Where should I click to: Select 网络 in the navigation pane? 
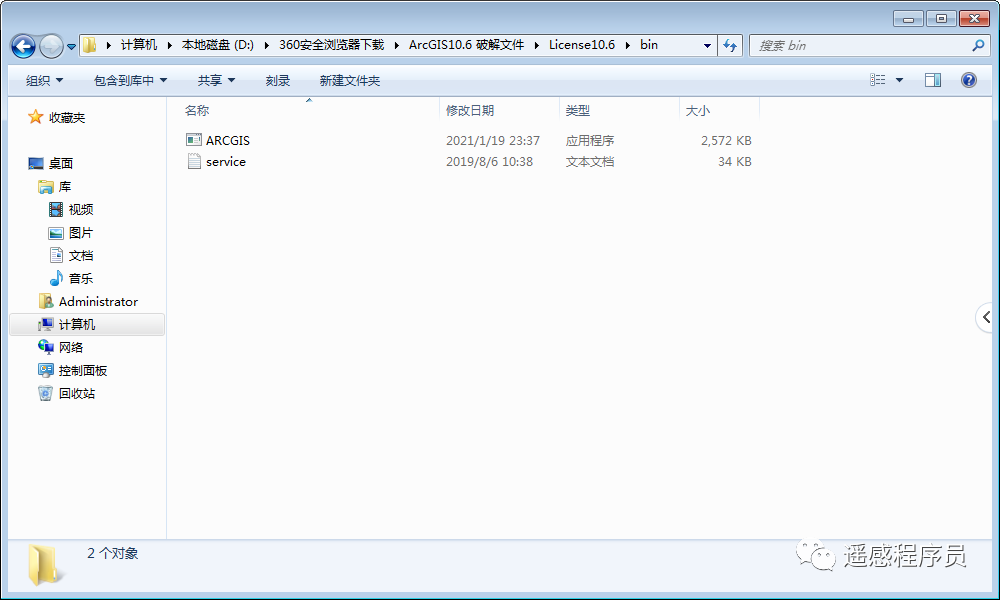(x=71, y=348)
